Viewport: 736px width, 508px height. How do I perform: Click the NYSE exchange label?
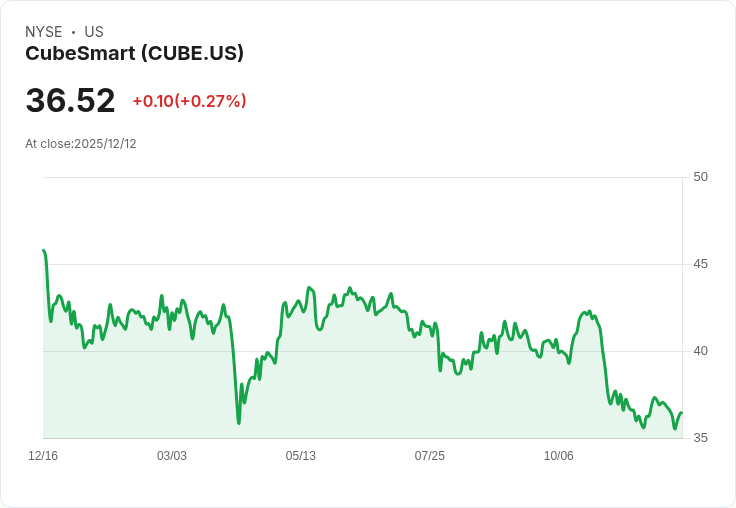(x=44, y=32)
